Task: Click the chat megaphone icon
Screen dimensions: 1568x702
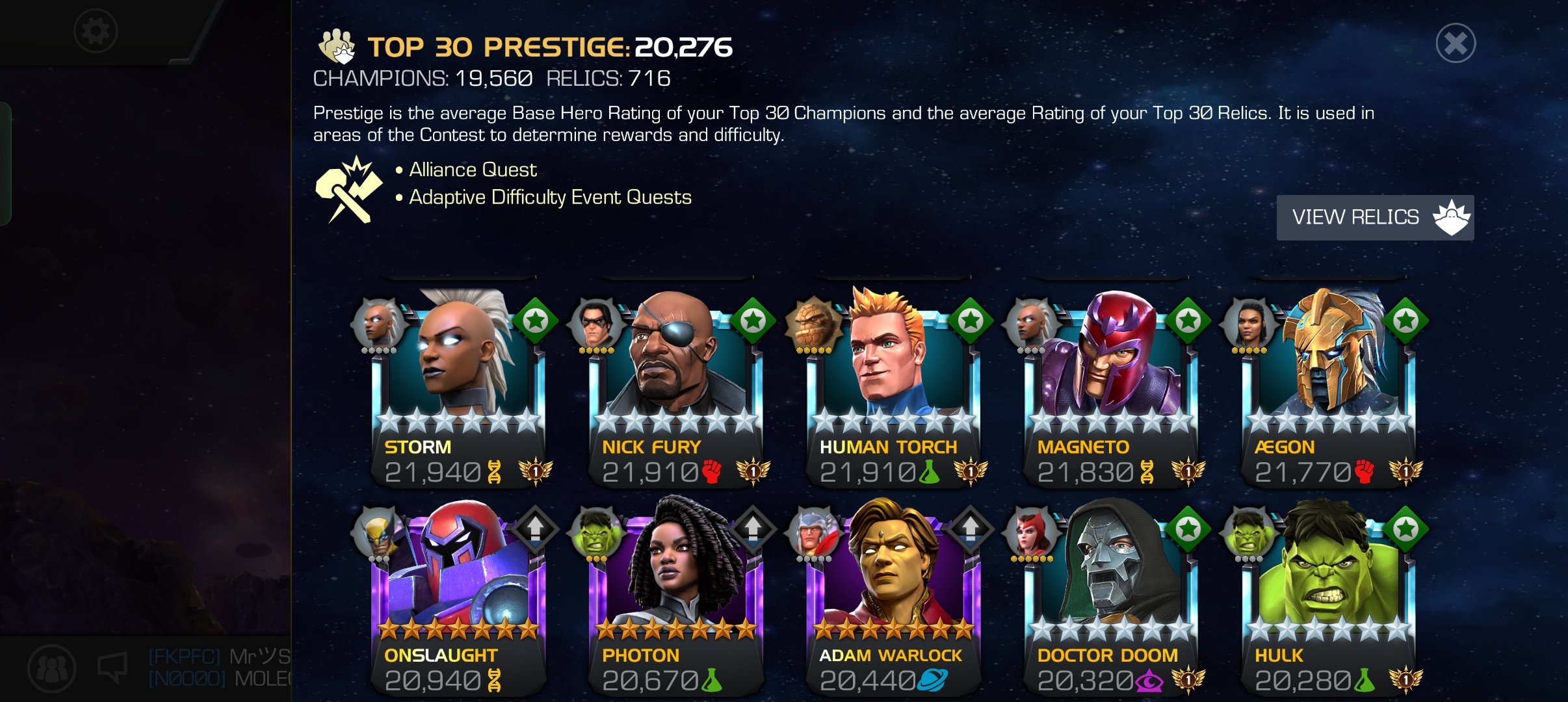Action: coord(112,668)
